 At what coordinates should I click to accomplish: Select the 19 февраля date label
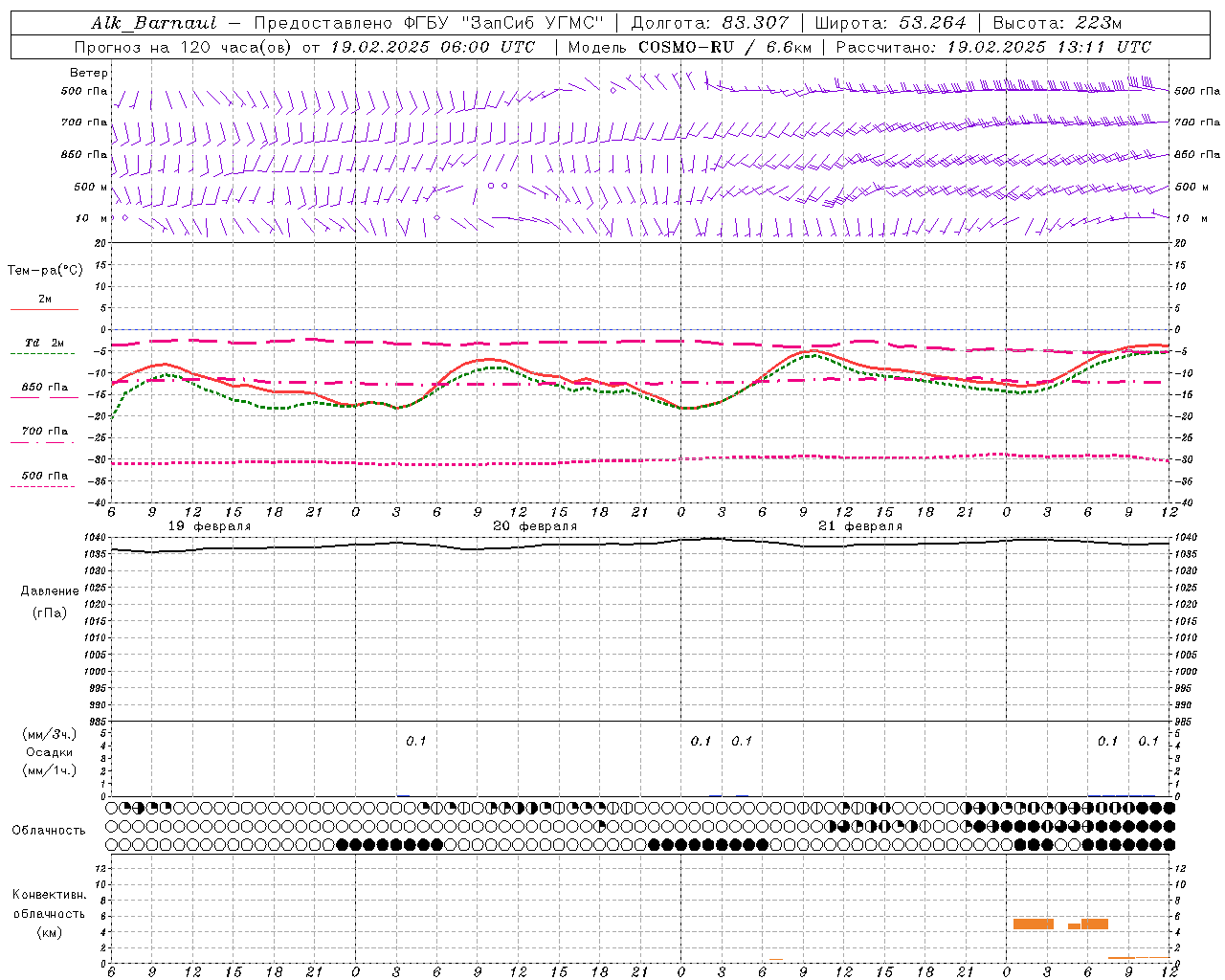[x=210, y=526]
